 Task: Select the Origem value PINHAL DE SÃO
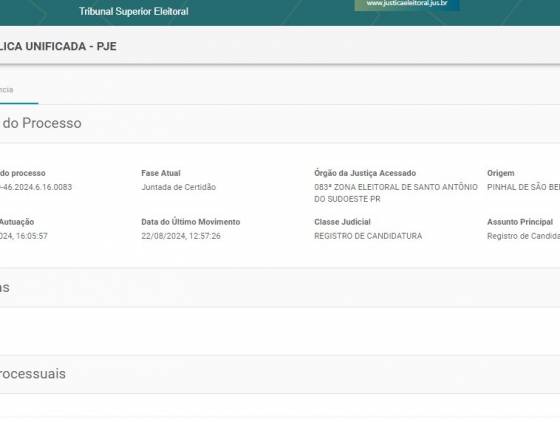point(524,187)
